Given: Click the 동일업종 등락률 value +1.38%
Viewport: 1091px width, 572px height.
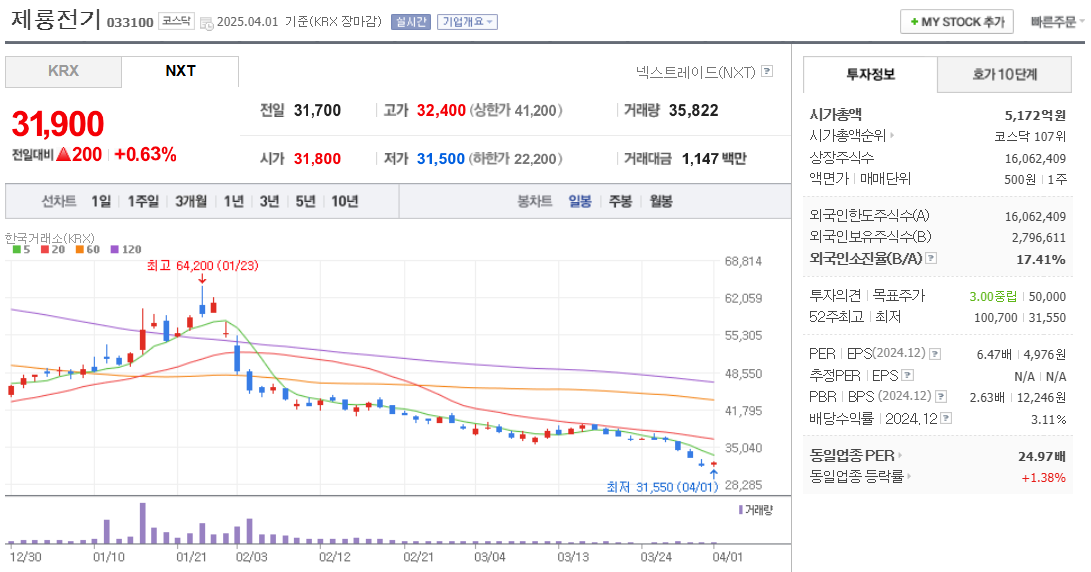Looking at the screenshot, I should [1043, 478].
